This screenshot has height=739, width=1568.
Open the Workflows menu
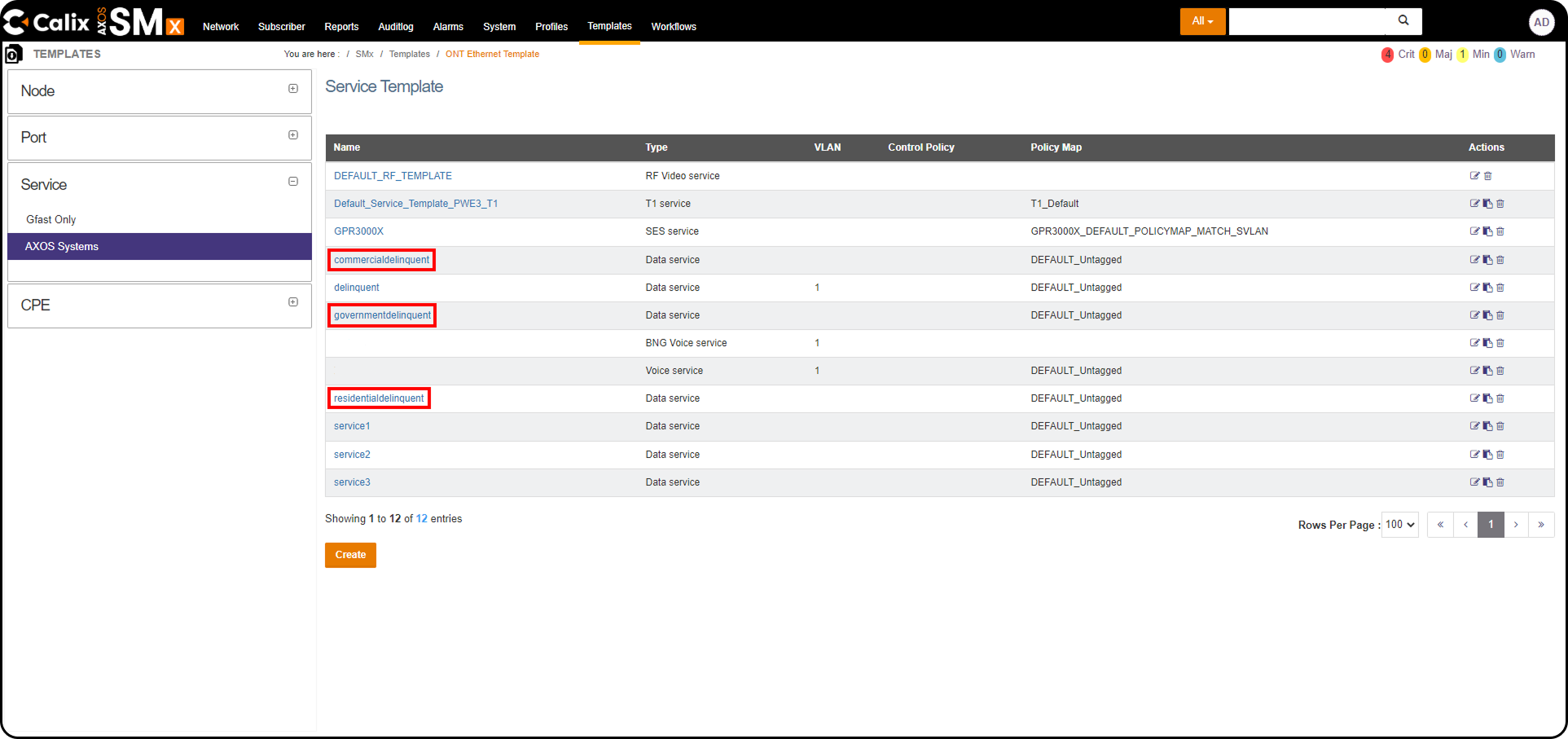coord(674,27)
